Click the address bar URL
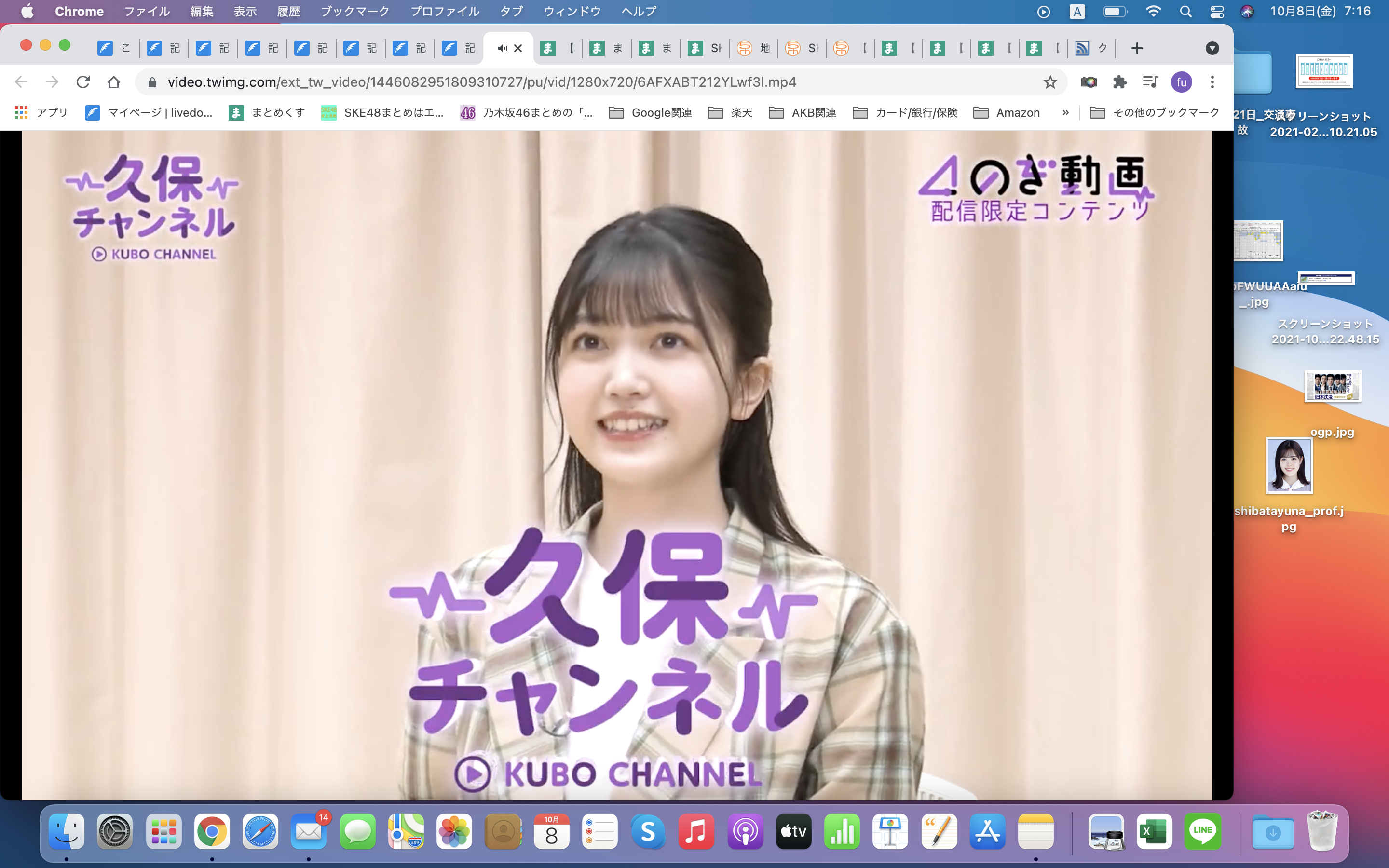This screenshot has height=868, width=1389. click(x=481, y=82)
